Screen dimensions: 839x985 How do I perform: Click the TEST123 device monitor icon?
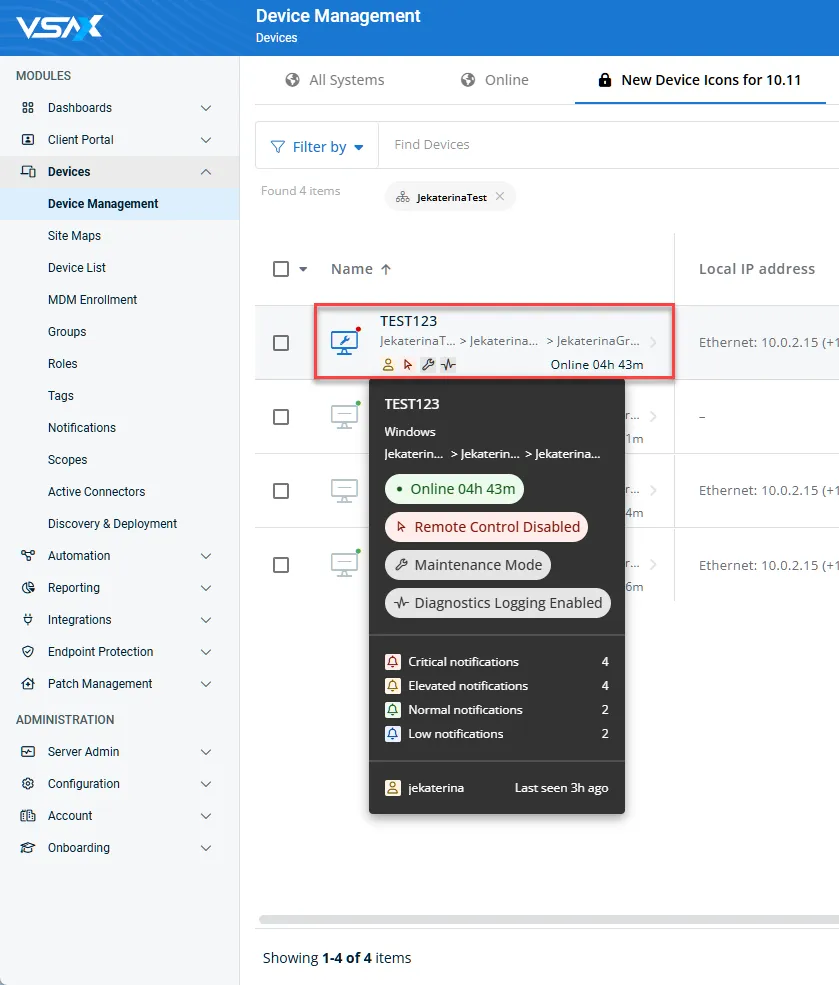344,343
